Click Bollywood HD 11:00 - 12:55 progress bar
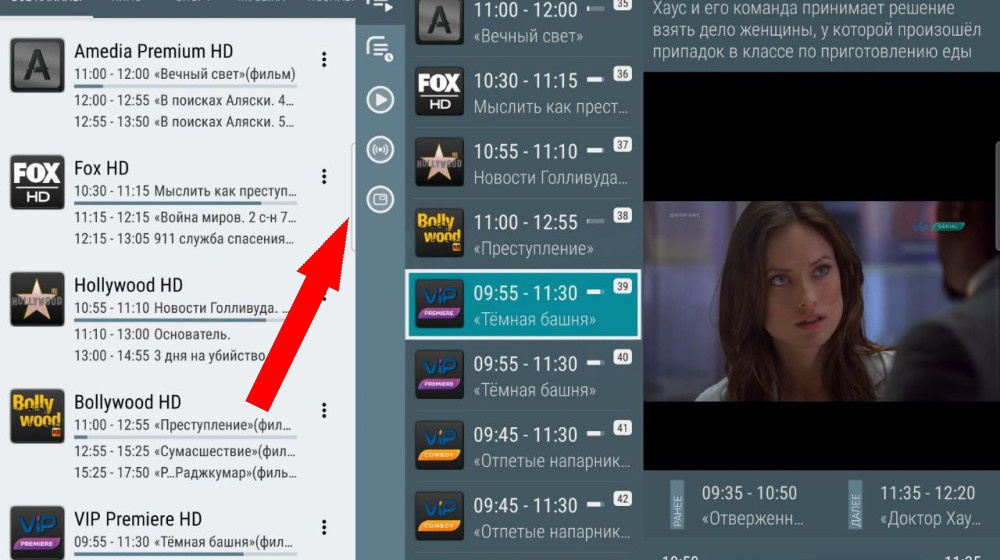The height and width of the screenshot is (560, 1000). (186, 438)
